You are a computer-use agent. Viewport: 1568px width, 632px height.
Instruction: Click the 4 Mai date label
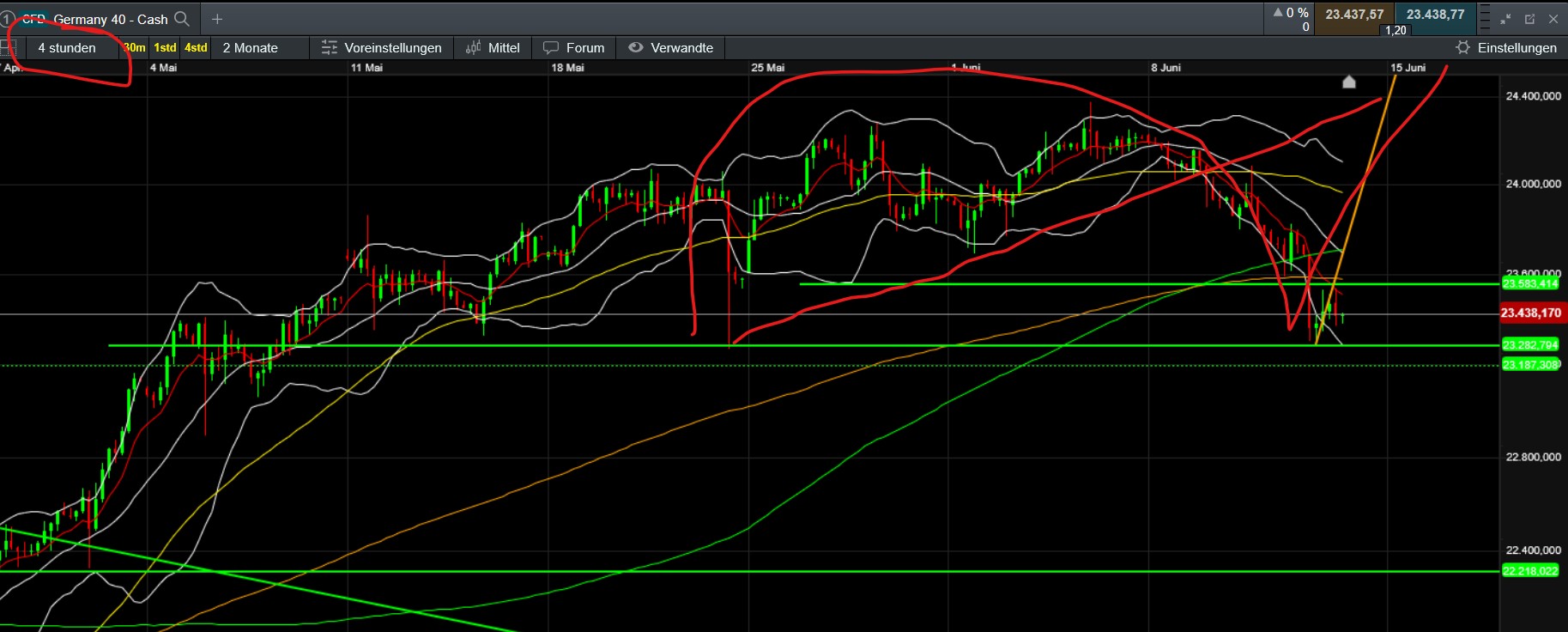coord(163,67)
